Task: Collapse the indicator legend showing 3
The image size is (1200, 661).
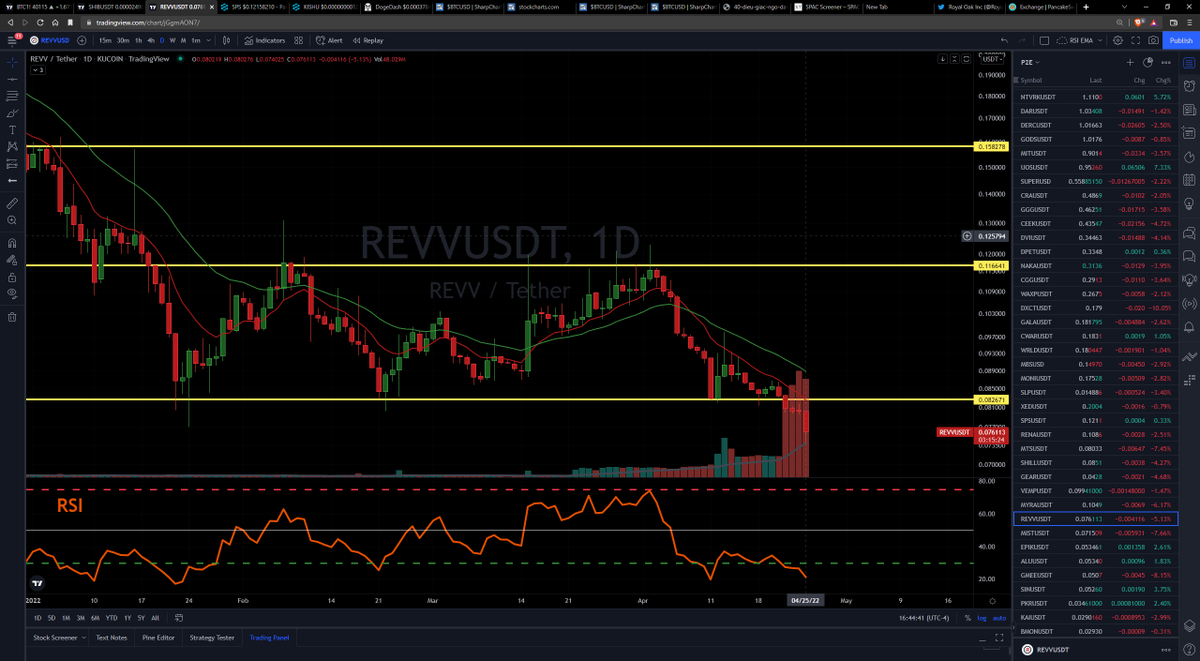Action: coord(36,70)
